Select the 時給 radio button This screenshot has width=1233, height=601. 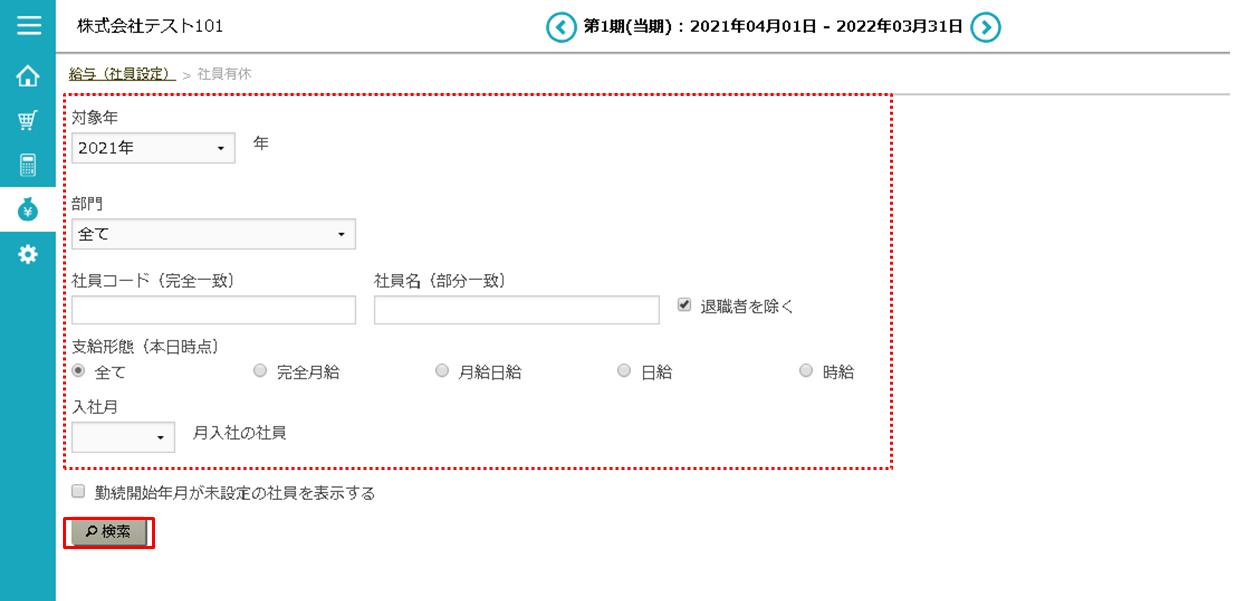point(806,371)
